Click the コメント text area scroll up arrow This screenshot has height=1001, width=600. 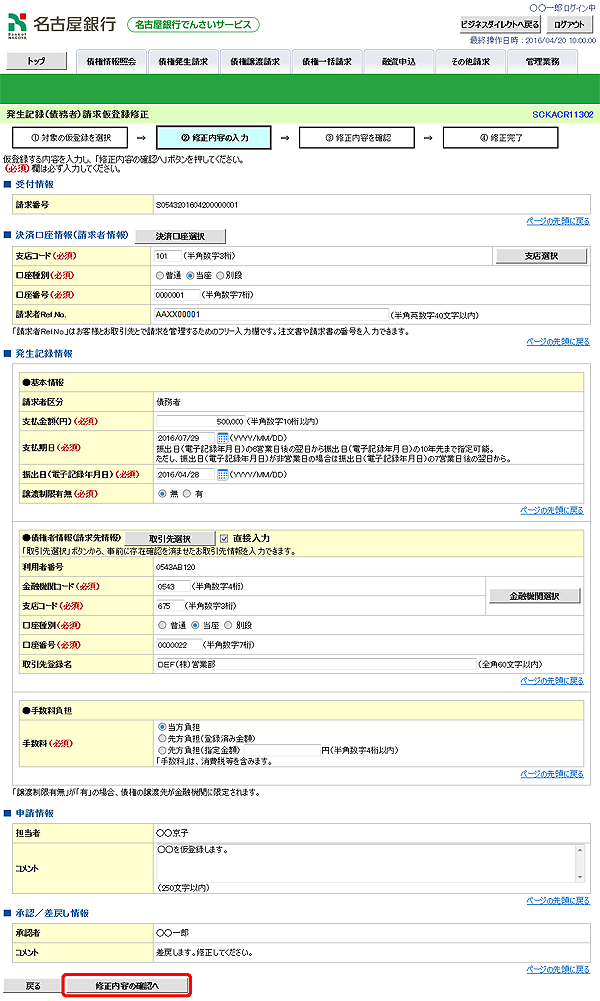coord(580,850)
